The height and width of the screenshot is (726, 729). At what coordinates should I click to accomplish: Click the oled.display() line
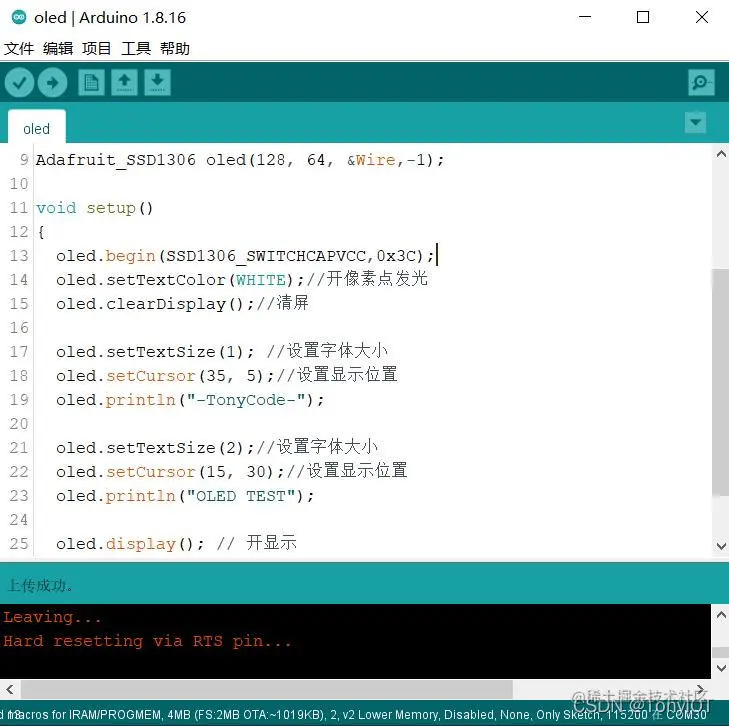tap(176, 544)
